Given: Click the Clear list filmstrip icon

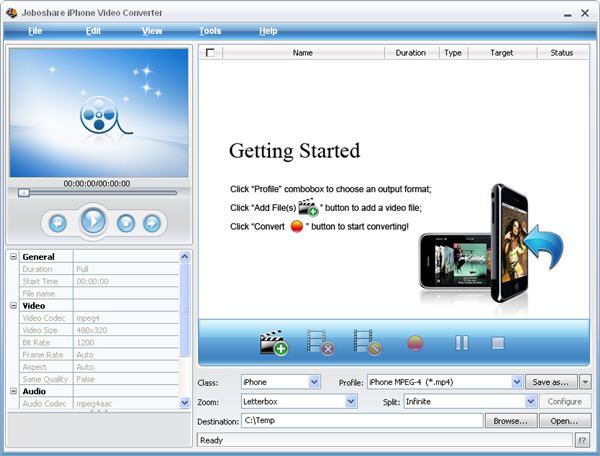Looking at the screenshot, I should (x=367, y=342).
